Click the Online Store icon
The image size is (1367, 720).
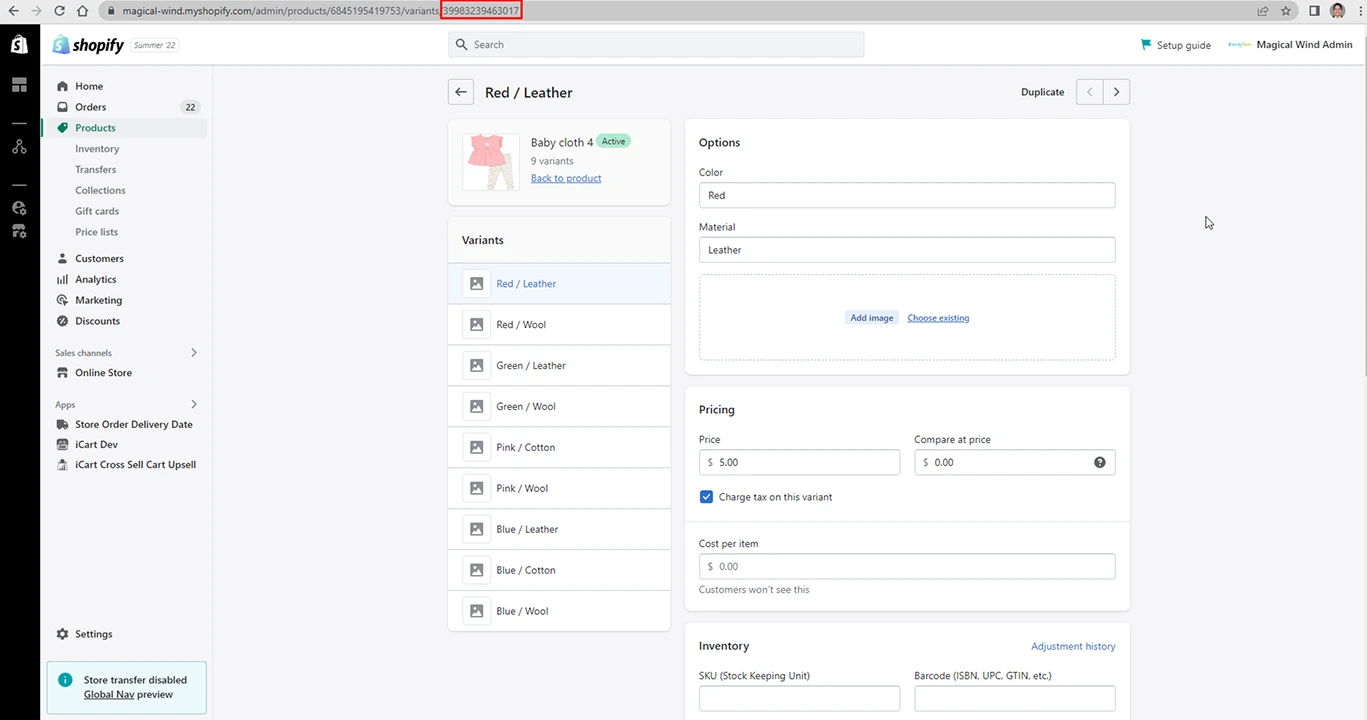click(63, 372)
